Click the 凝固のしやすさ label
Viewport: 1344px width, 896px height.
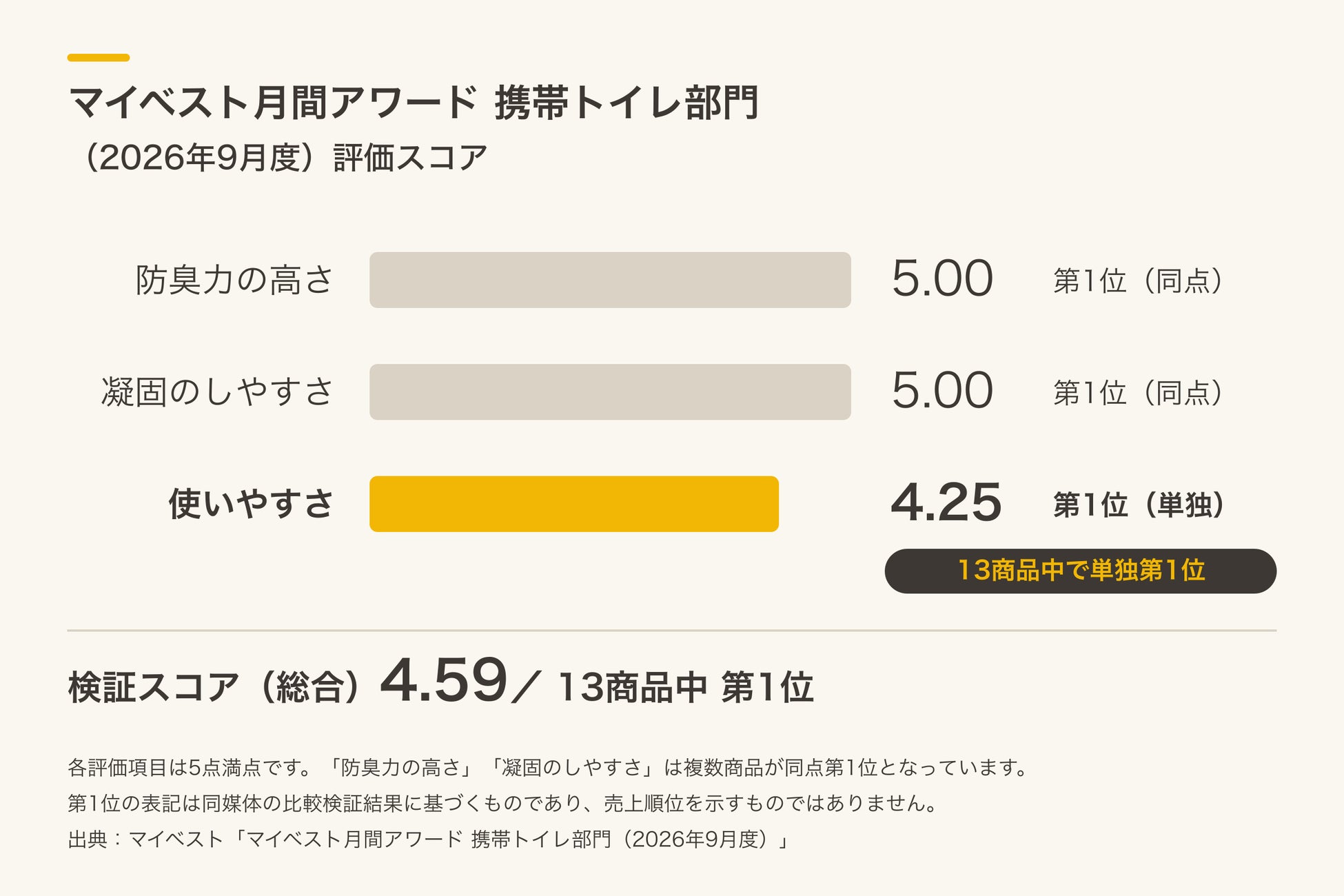click(x=218, y=392)
